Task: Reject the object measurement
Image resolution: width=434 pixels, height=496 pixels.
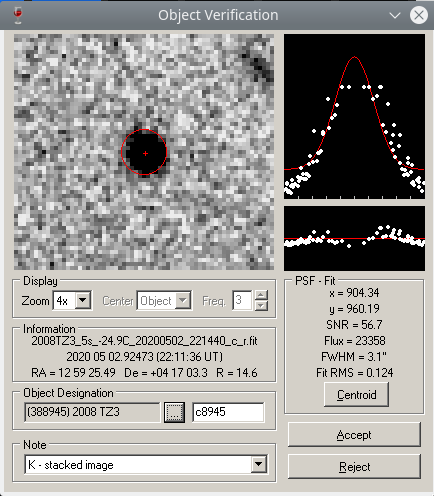Action: (x=354, y=467)
